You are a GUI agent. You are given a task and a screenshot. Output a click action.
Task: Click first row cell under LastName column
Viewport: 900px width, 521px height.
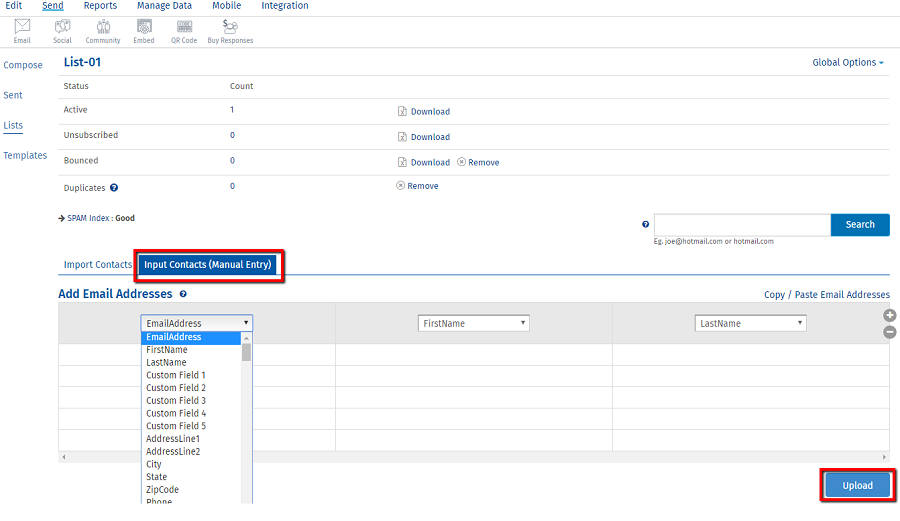click(x=751, y=355)
